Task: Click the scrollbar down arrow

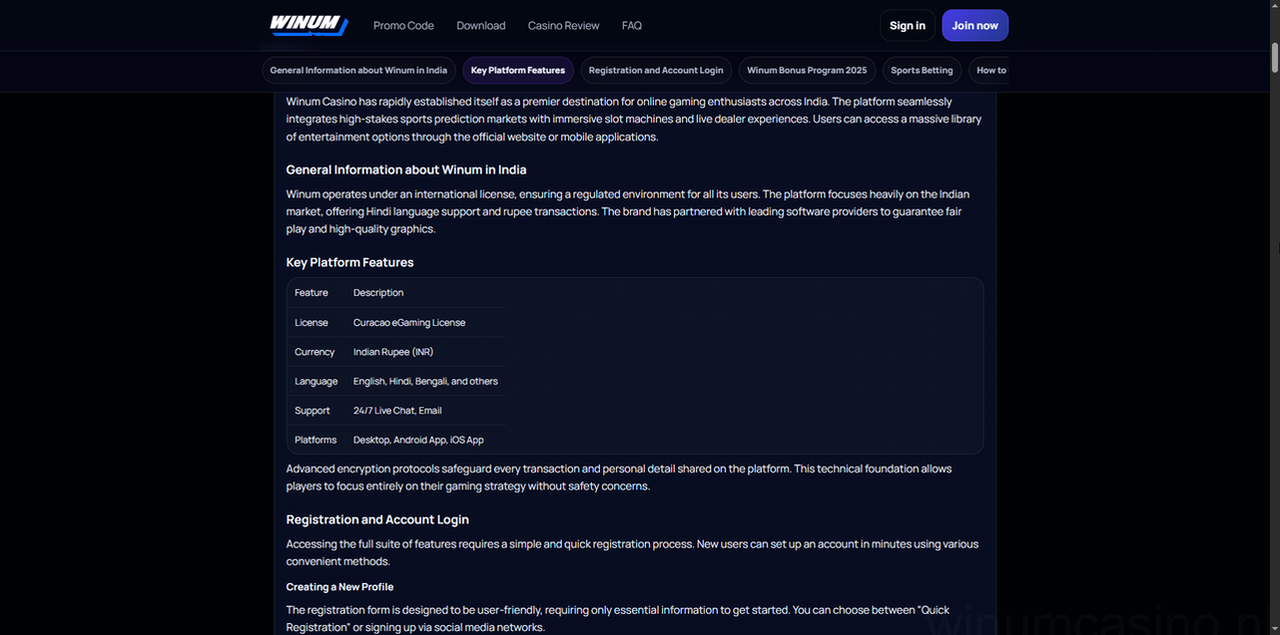Action: [x=1274, y=628]
